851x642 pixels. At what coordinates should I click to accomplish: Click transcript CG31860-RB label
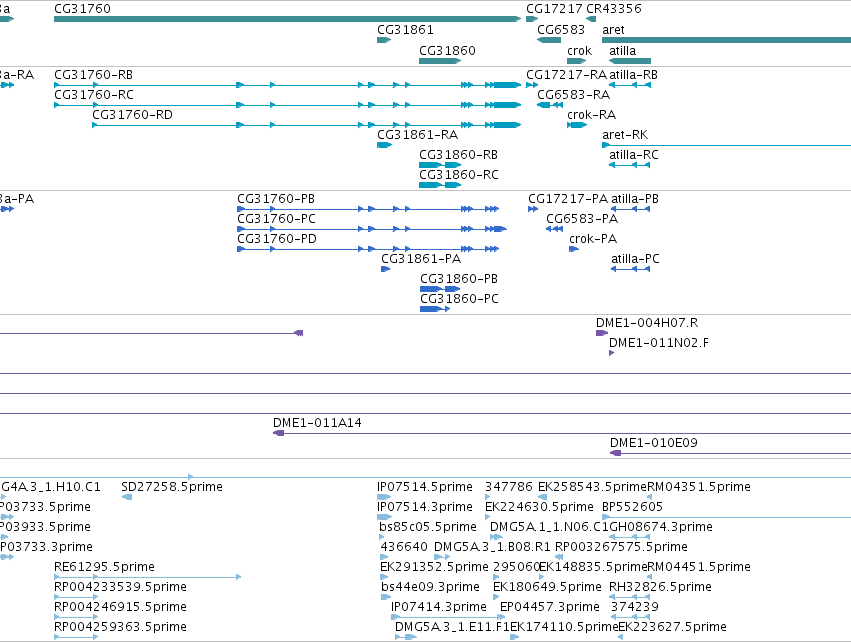pyautogui.click(x=459, y=155)
